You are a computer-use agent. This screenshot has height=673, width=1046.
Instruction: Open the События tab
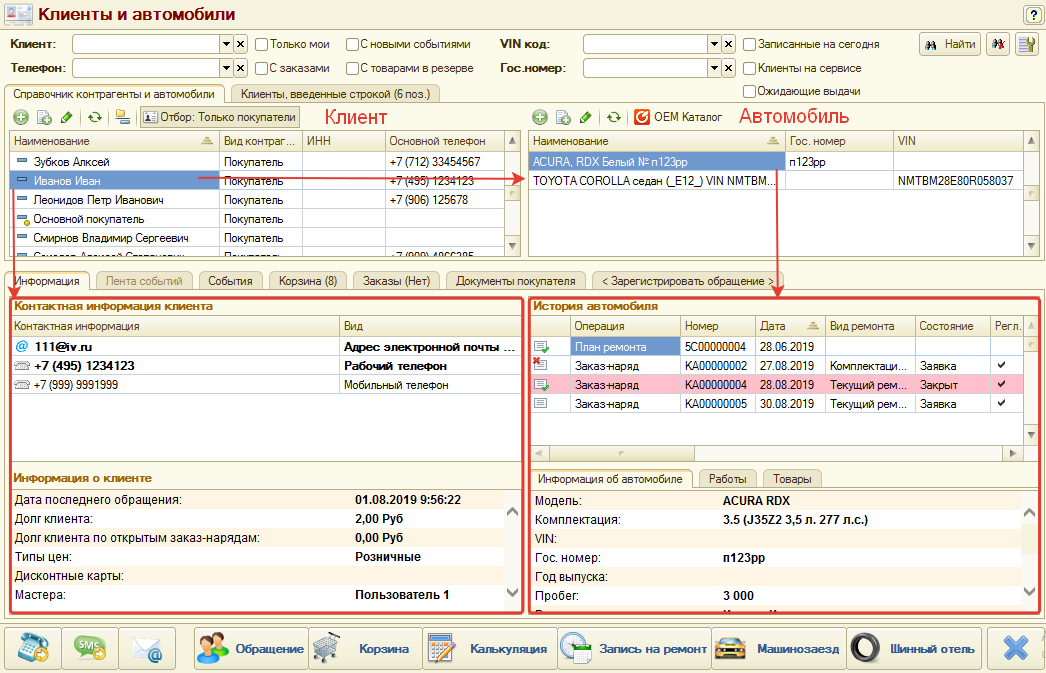pos(230,281)
